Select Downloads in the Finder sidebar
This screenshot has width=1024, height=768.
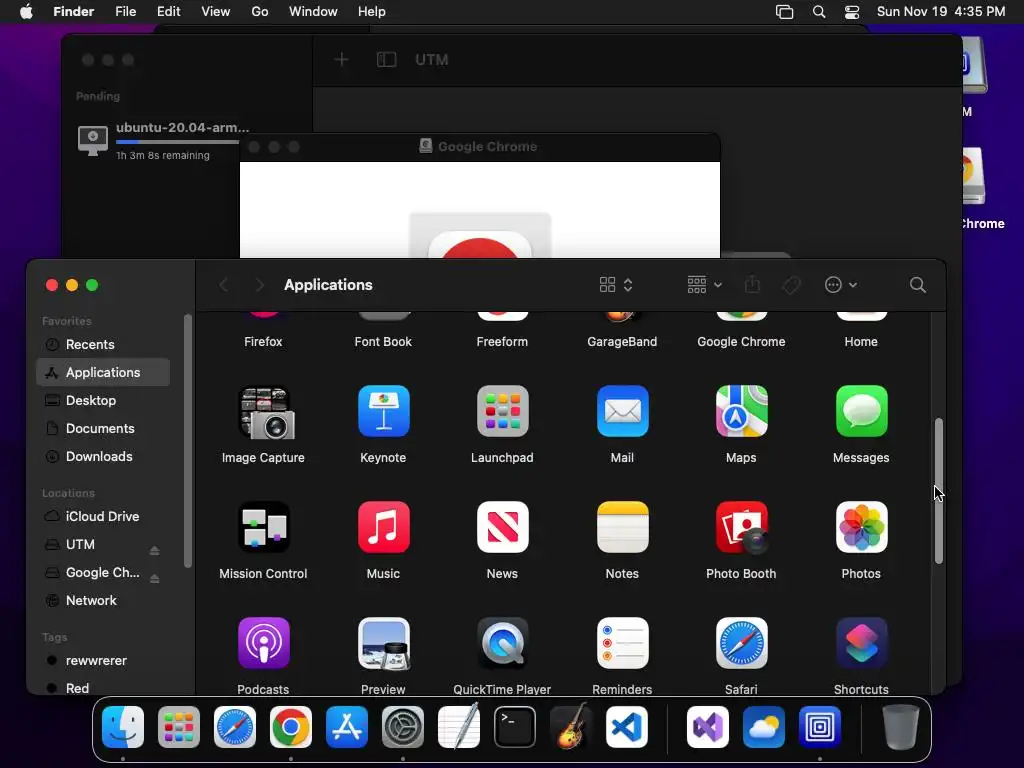pyautogui.click(x=103, y=456)
